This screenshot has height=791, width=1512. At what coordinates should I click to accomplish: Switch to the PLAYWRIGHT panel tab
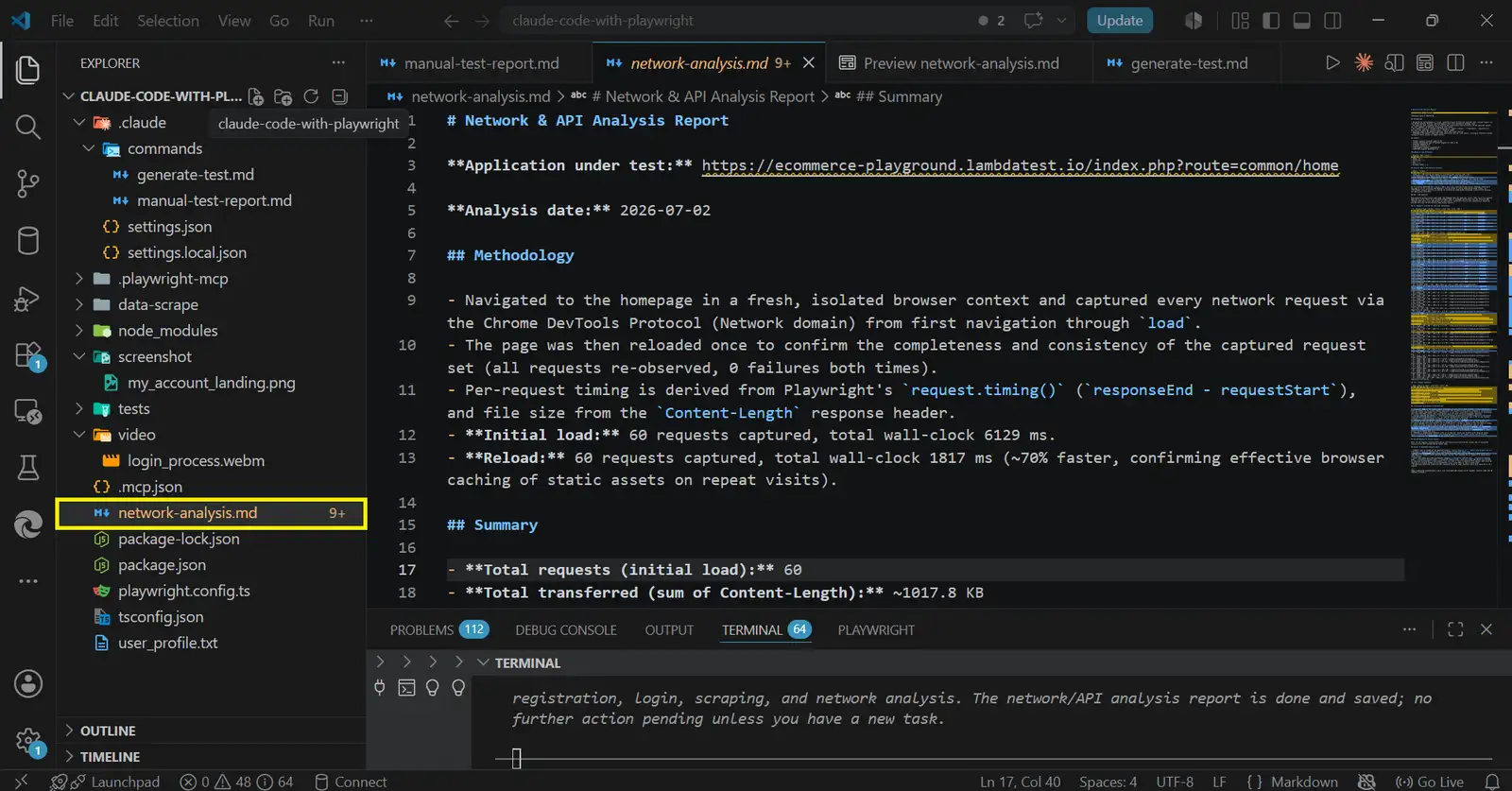[x=876, y=629]
